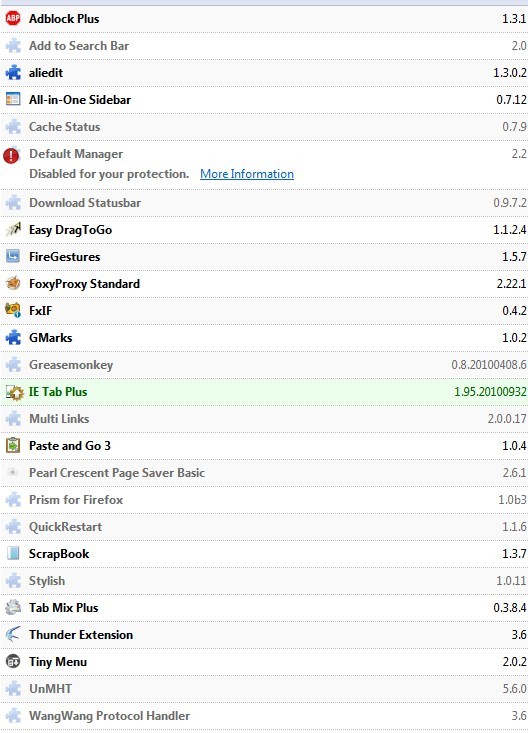
Task: Select the Default Manager name
Action: (76, 154)
